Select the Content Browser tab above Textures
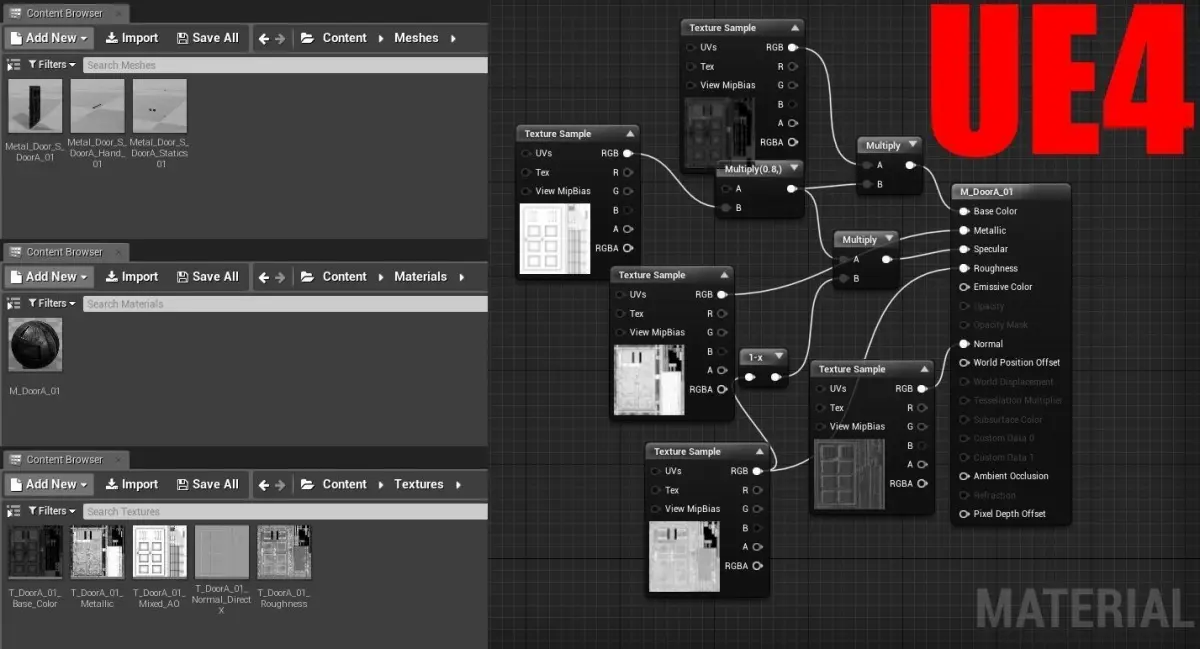The height and width of the screenshot is (649, 1200). [x=65, y=460]
